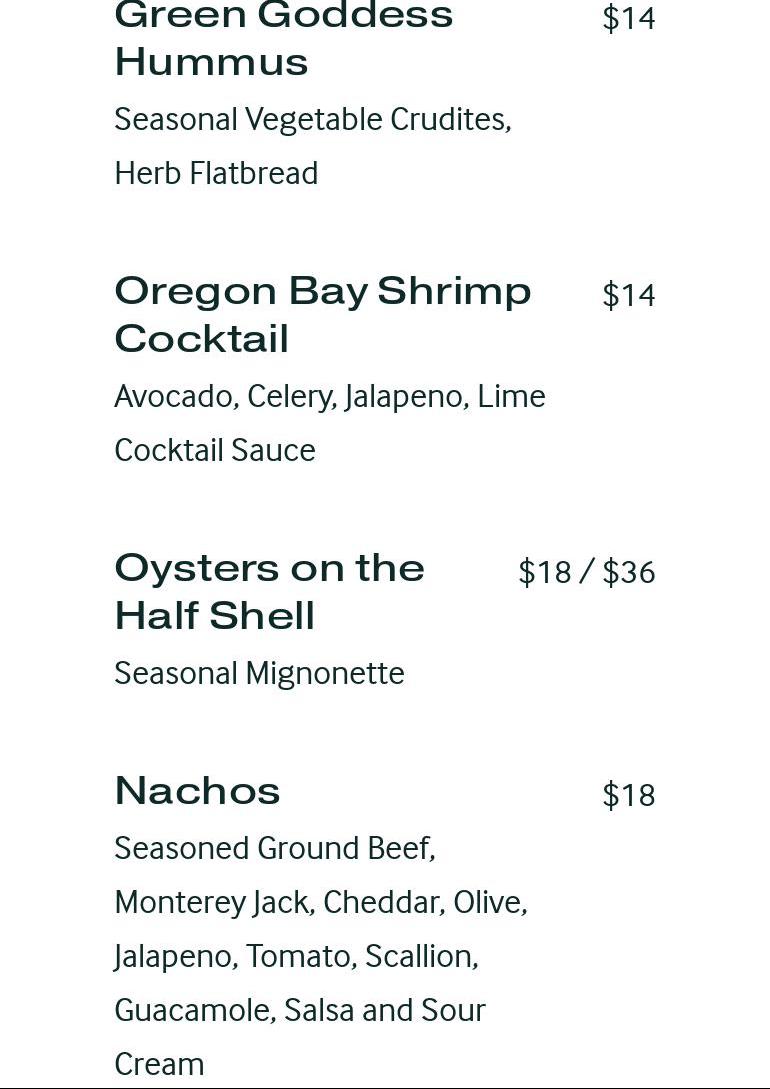770x1089 pixels.
Task: Select the Nachos heading
Action: tap(197, 791)
